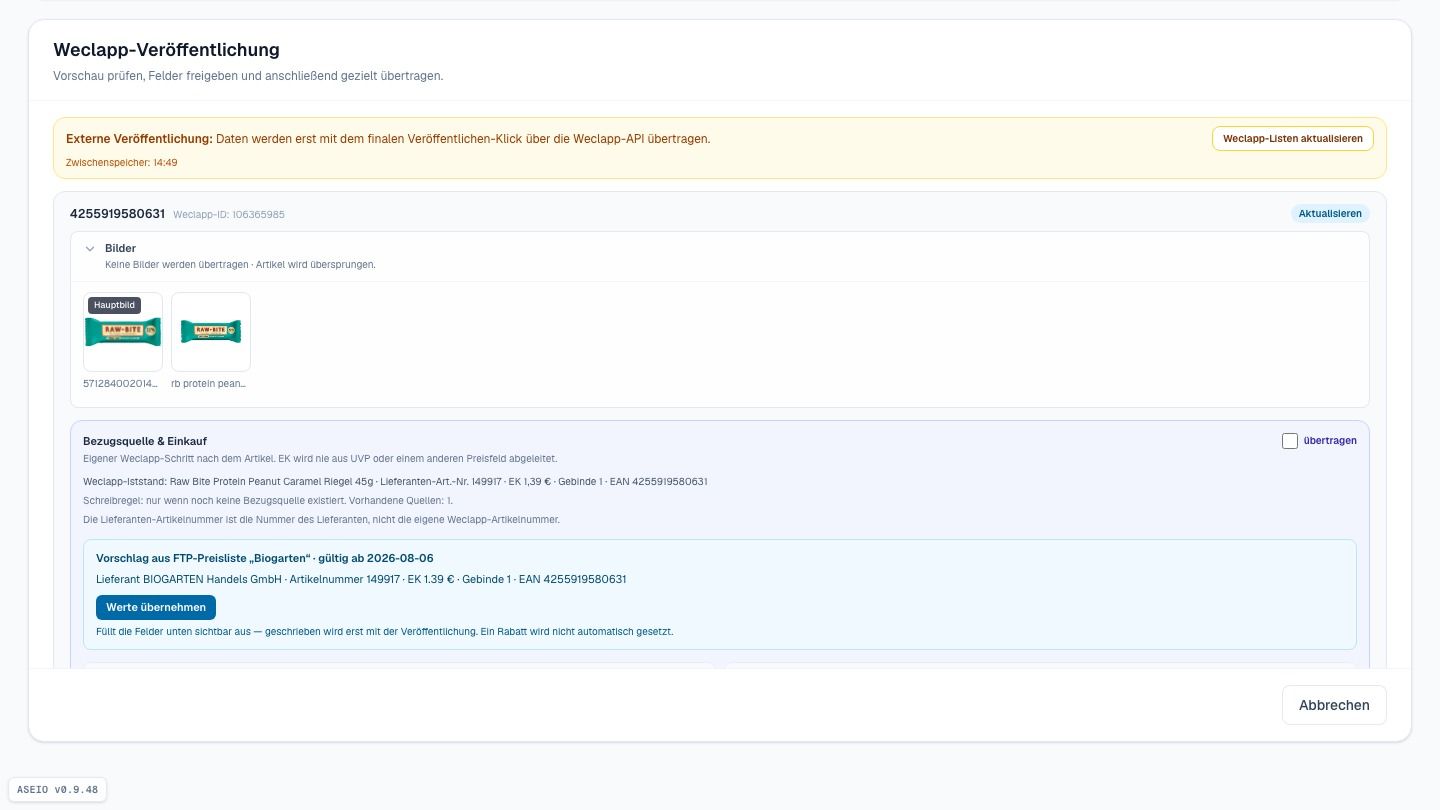Click the Weclapp-Veröffentlichung title
1440x810 pixels.
click(x=166, y=50)
